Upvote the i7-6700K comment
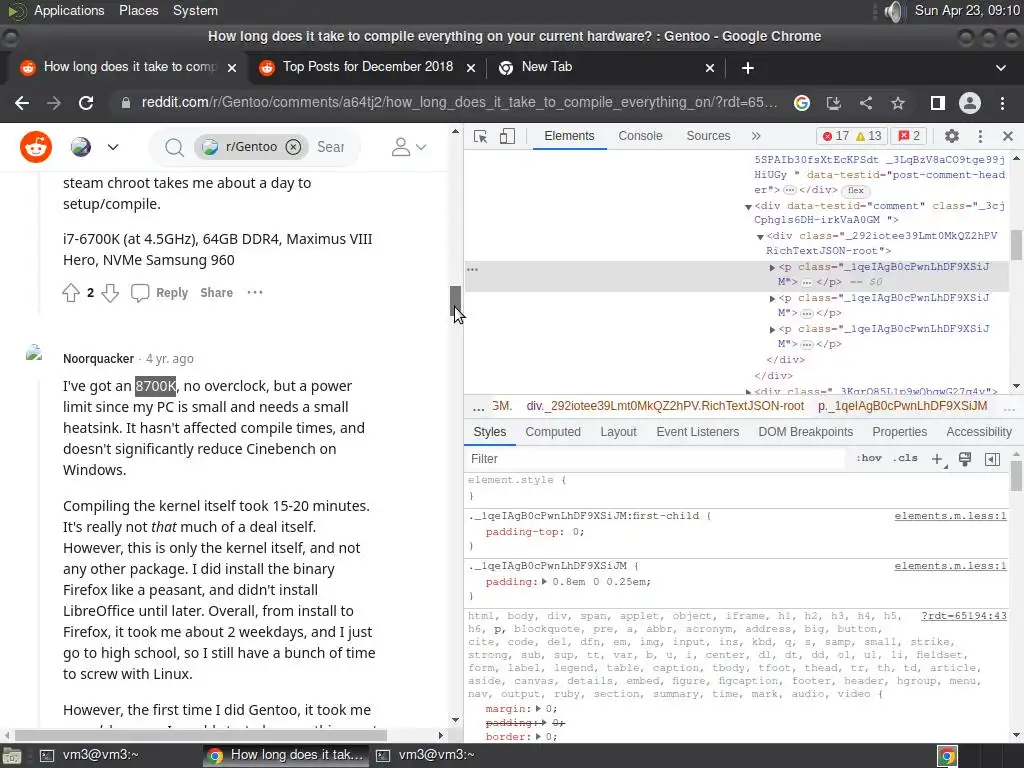The image size is (1024, 768). [71, 293]
